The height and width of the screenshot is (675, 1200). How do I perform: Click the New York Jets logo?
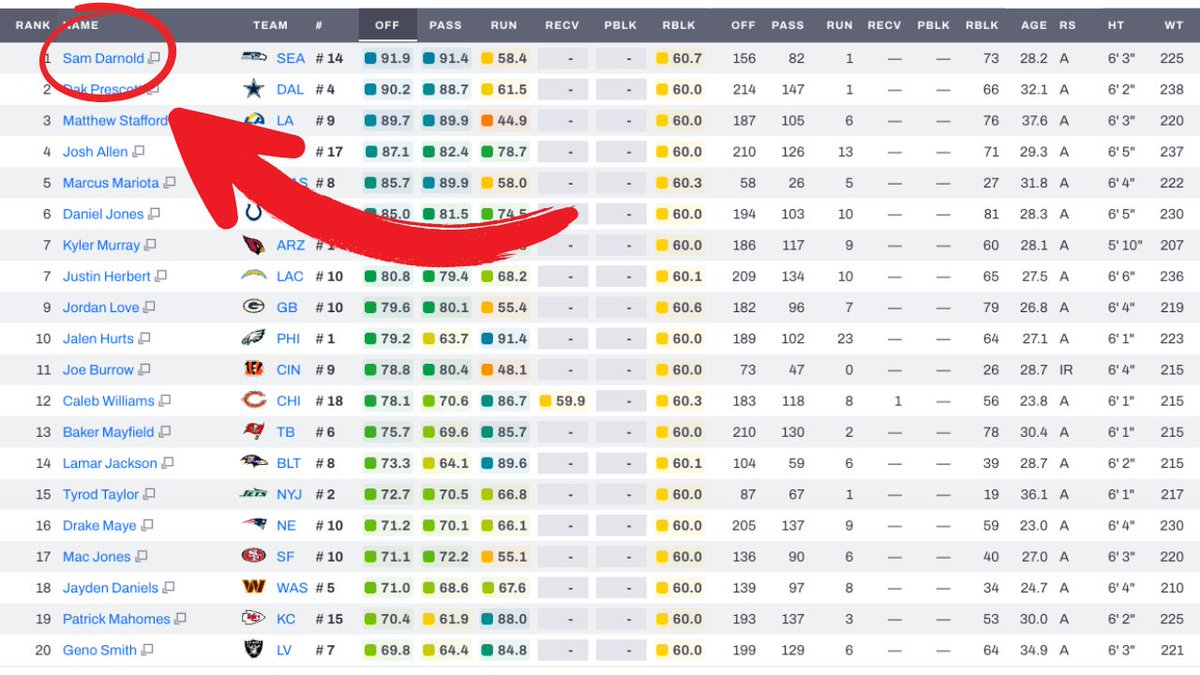click(254, 494)
